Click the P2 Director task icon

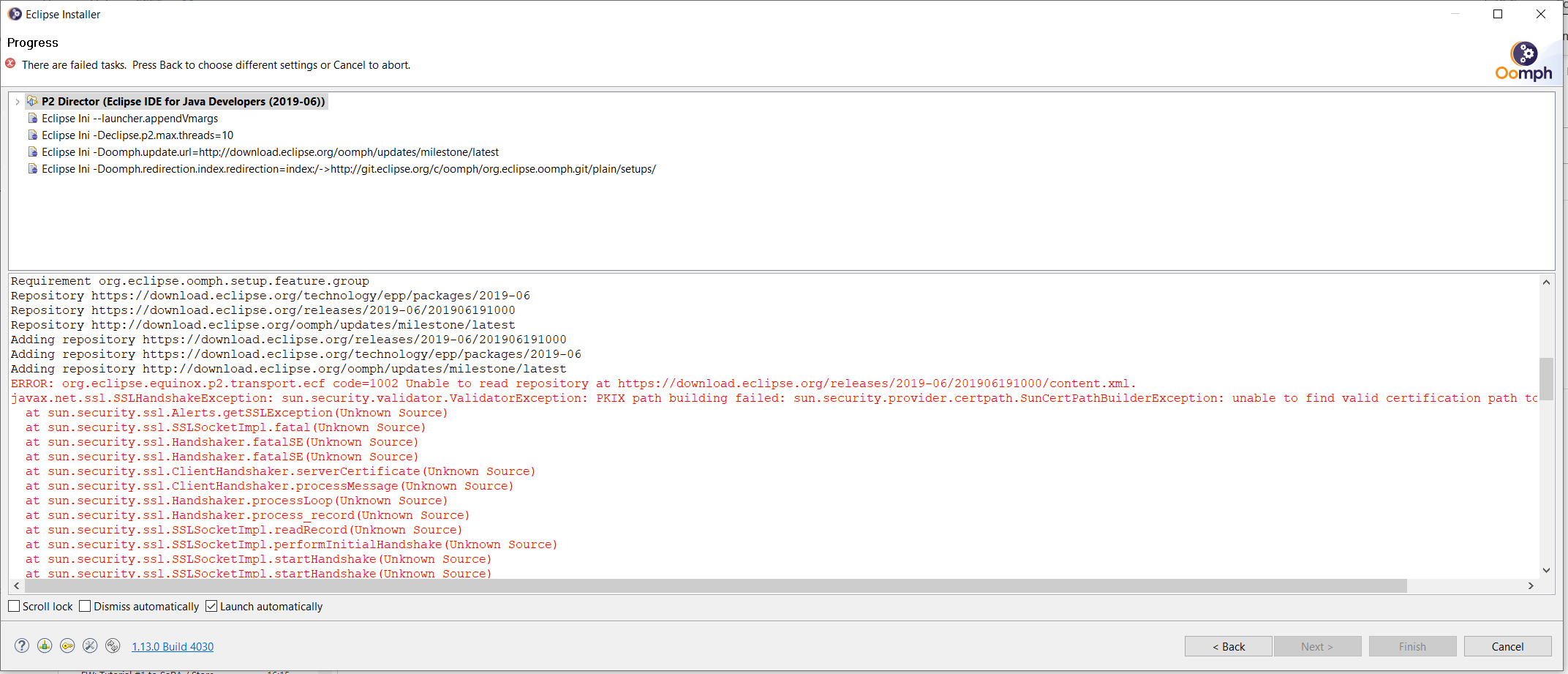click(32, 101)
